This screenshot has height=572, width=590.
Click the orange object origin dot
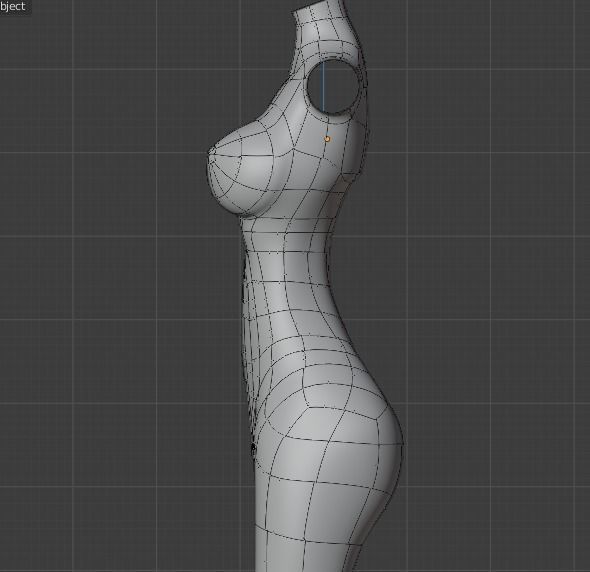tap(327, 139)
